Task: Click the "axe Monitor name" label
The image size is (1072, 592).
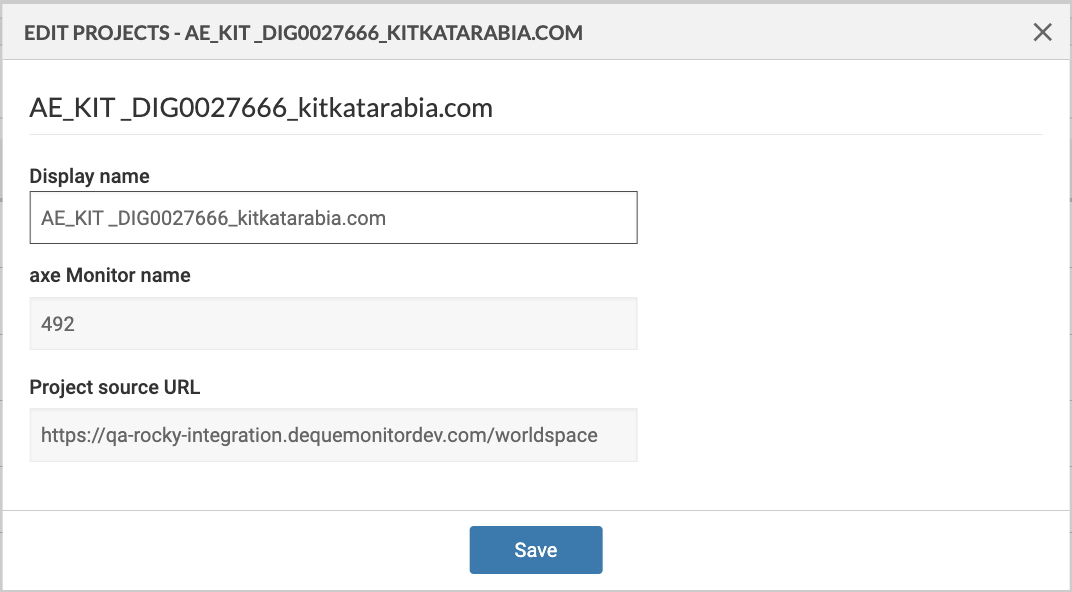Action: 110,276
